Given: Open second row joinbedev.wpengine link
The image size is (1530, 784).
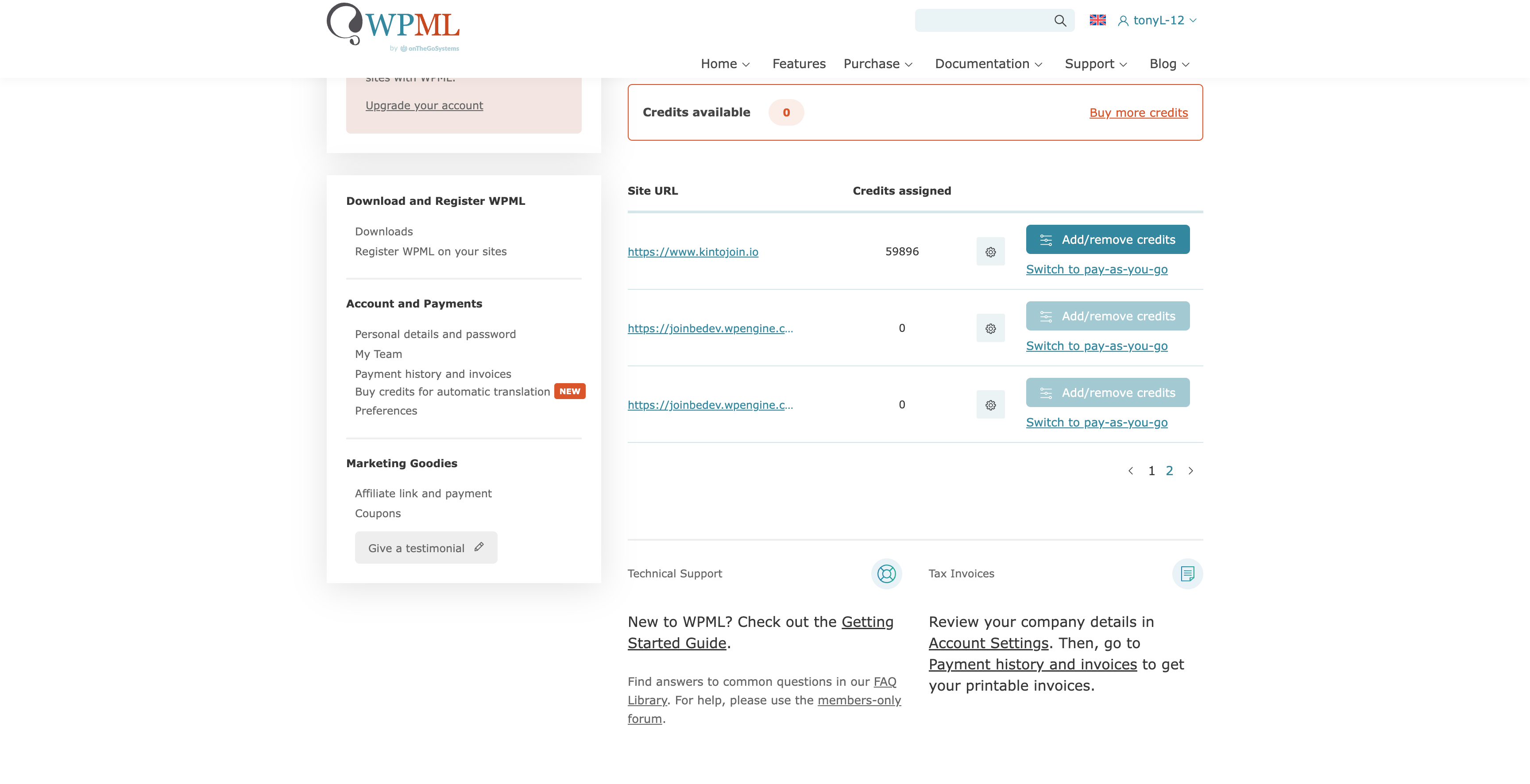Looking at the screenshot, I should 710,329.
